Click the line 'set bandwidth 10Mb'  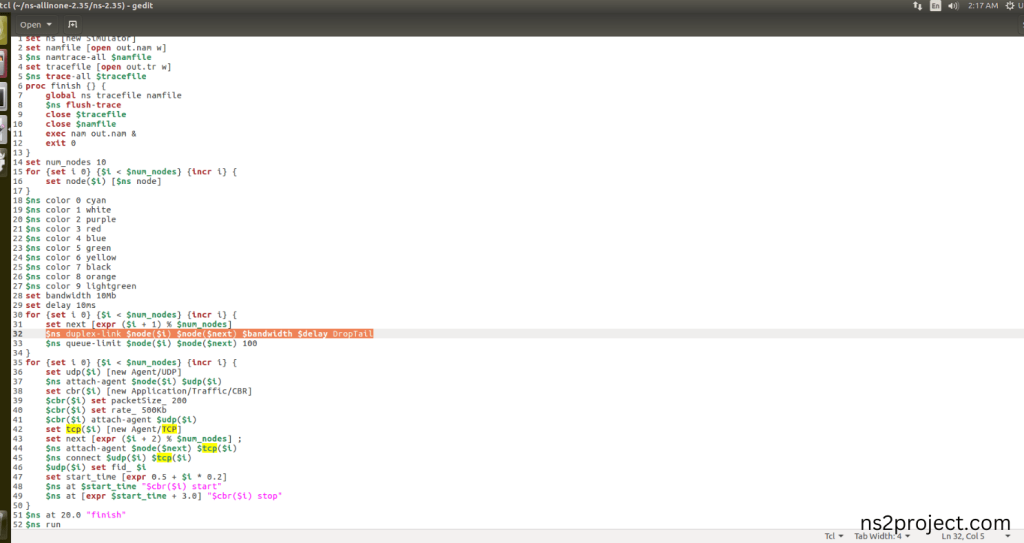coord(71,296)
